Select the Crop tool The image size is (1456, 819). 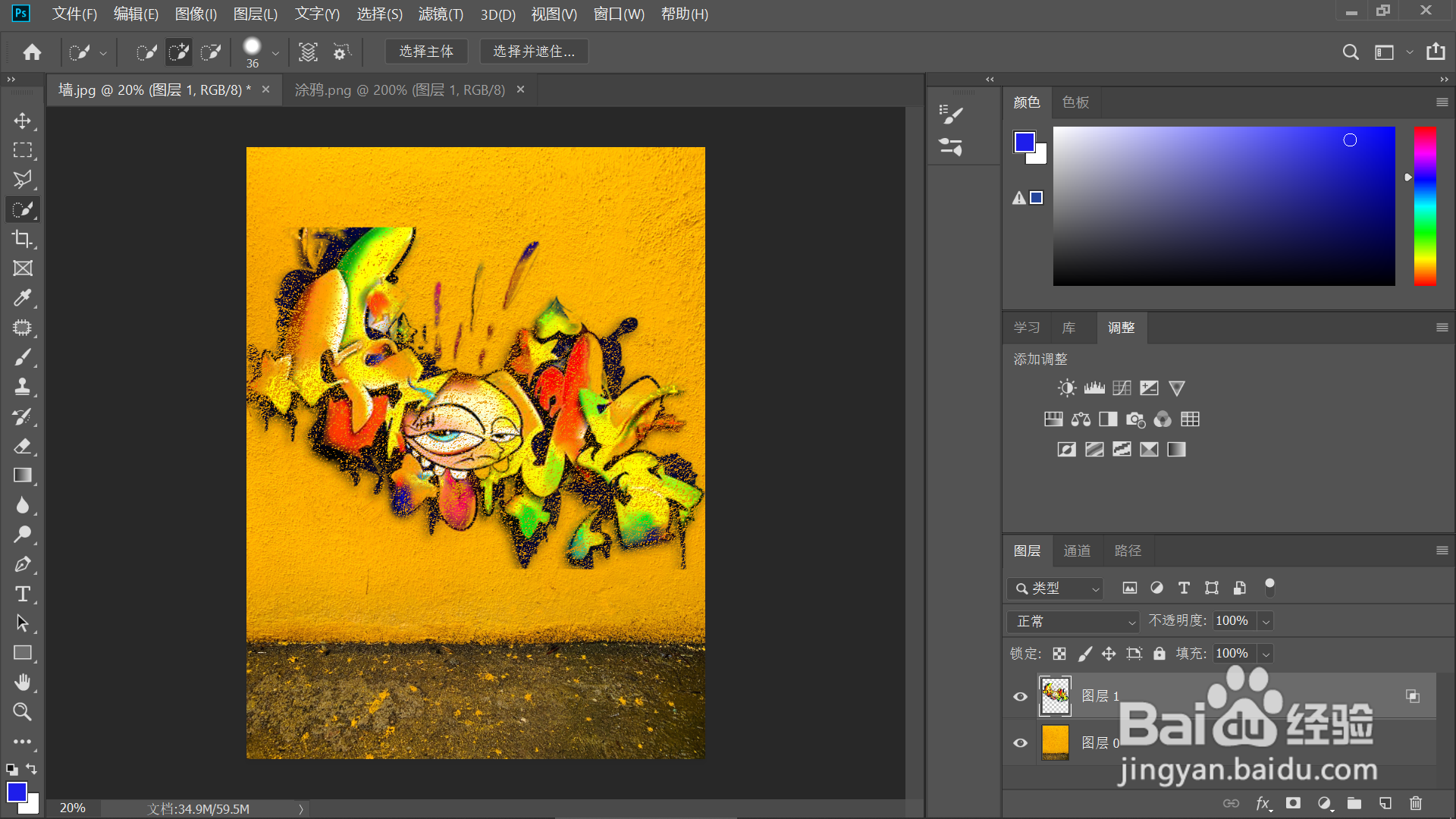tap(22, 239)
